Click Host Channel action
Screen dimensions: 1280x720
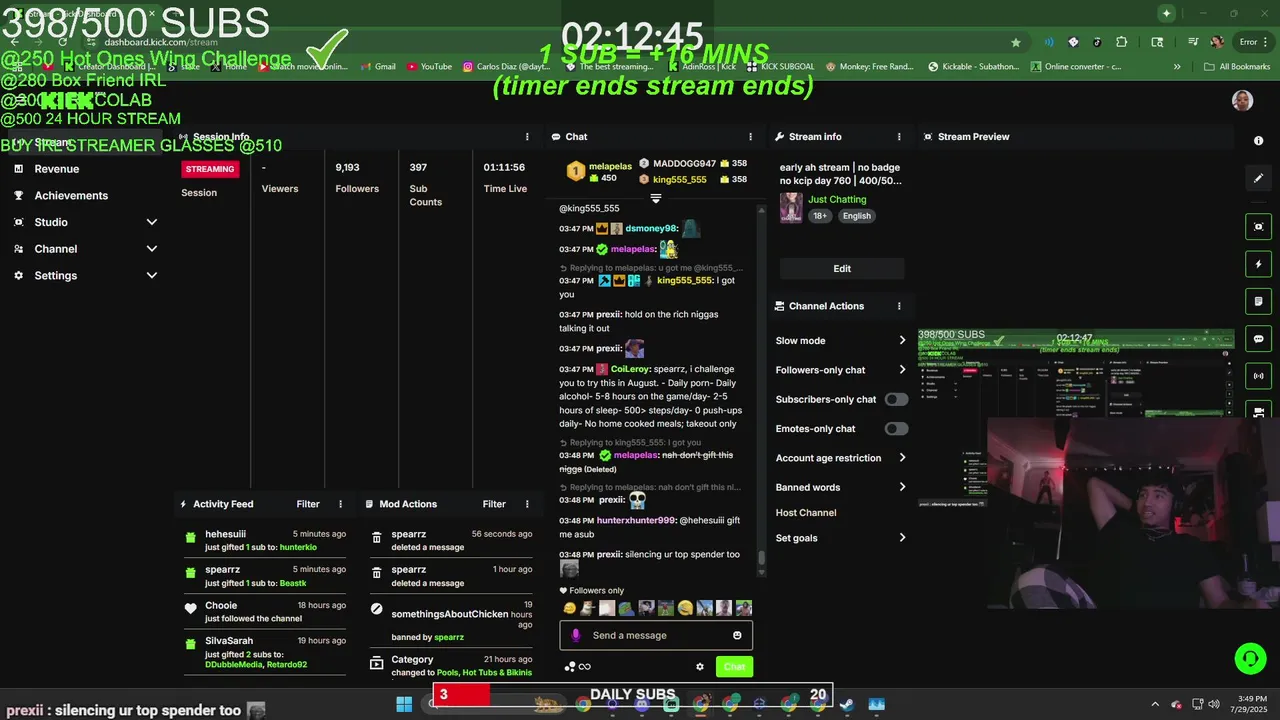pyautogui.click(x=806, y=513)
